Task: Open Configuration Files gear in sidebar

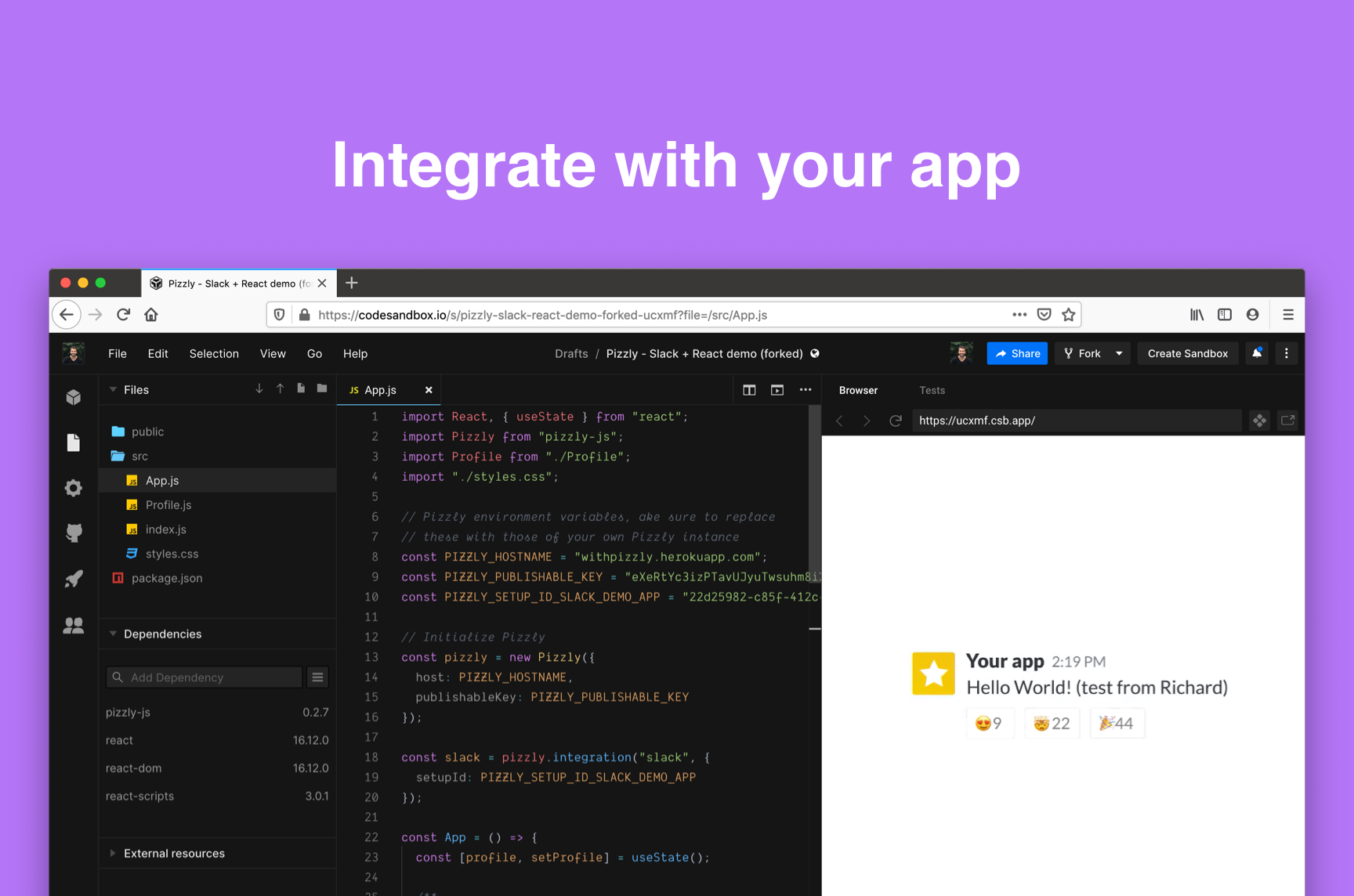Action: pyautogui.click(x=74, y=488)
